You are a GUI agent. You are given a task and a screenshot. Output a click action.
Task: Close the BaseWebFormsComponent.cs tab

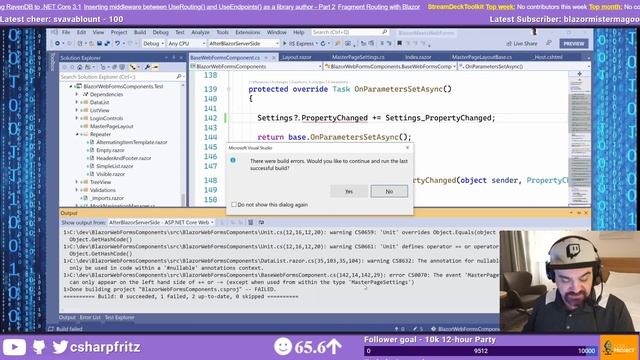point(275,58)
